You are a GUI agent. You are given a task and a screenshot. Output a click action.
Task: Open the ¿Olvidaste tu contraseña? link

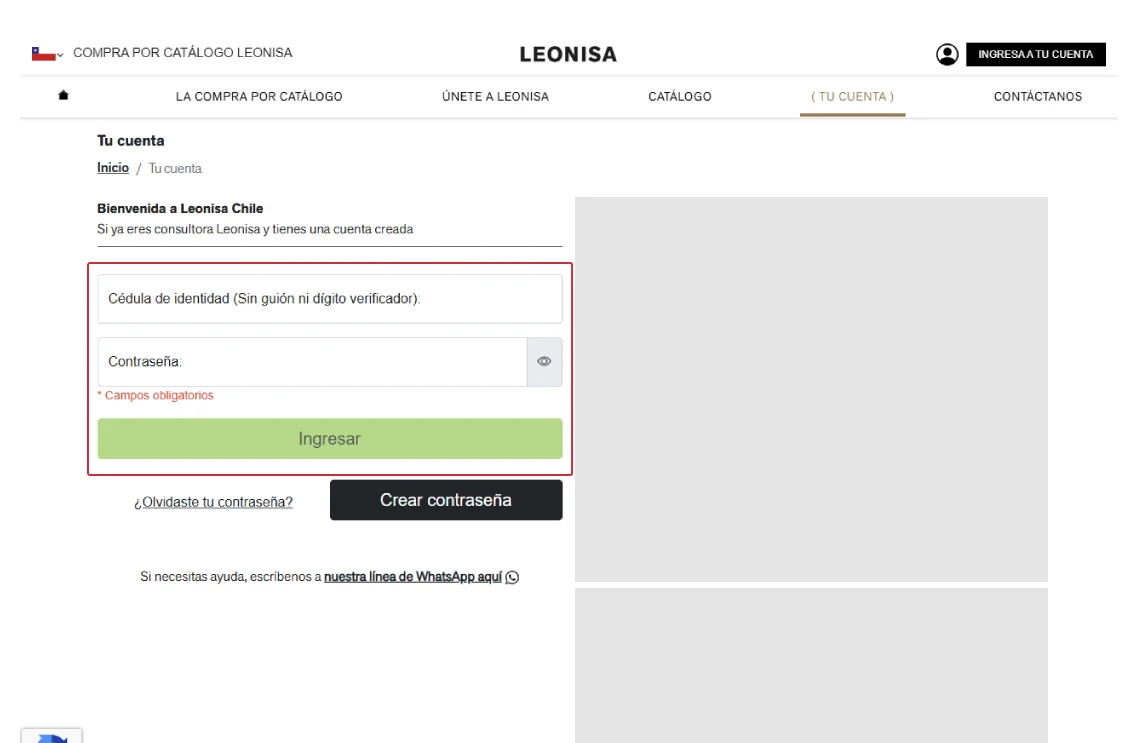pos(213,502)
